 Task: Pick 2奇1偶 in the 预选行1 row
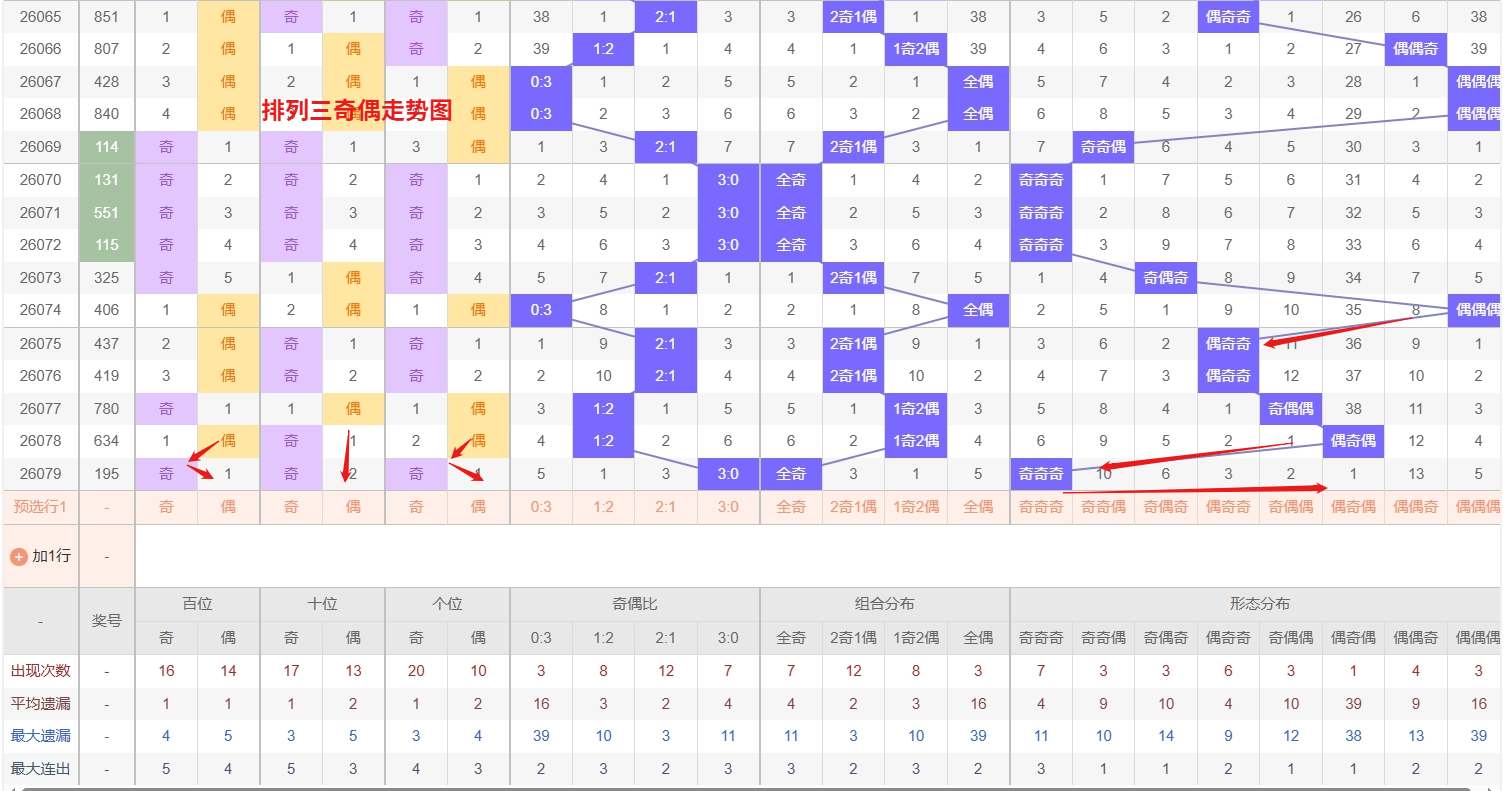tap(853, 507)
